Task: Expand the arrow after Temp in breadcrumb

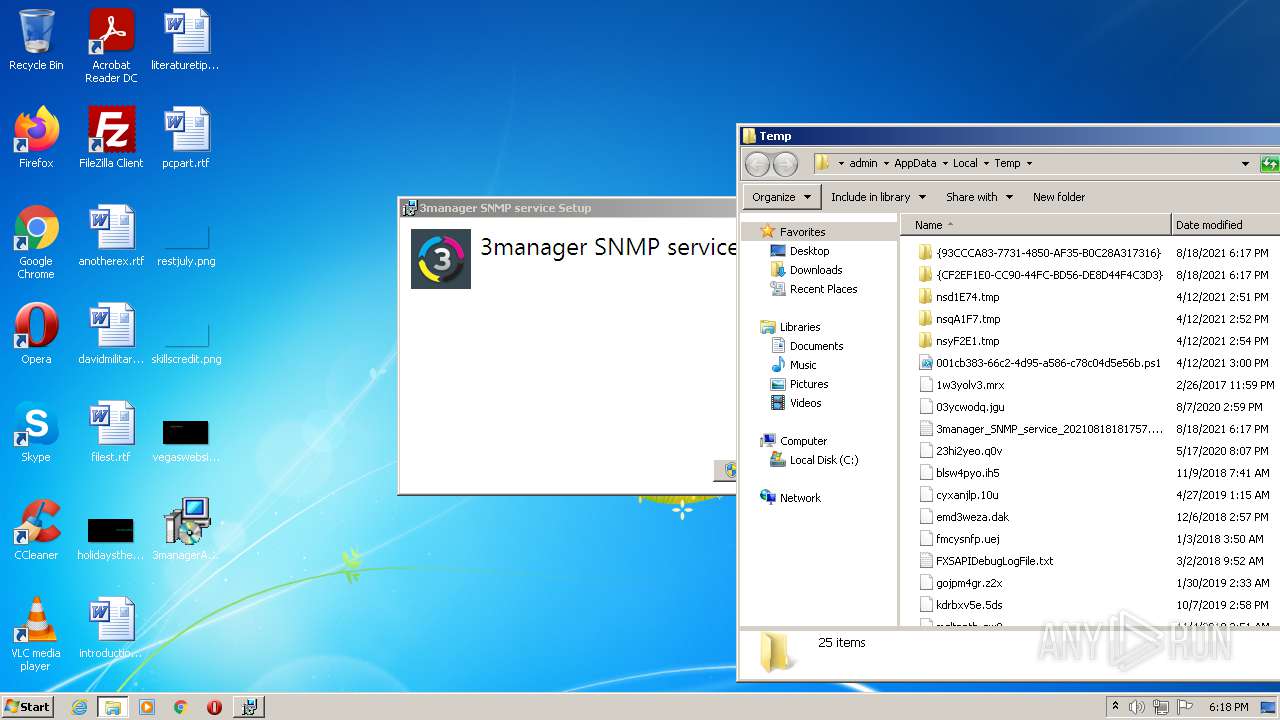Action: [x=1029, y=163]
